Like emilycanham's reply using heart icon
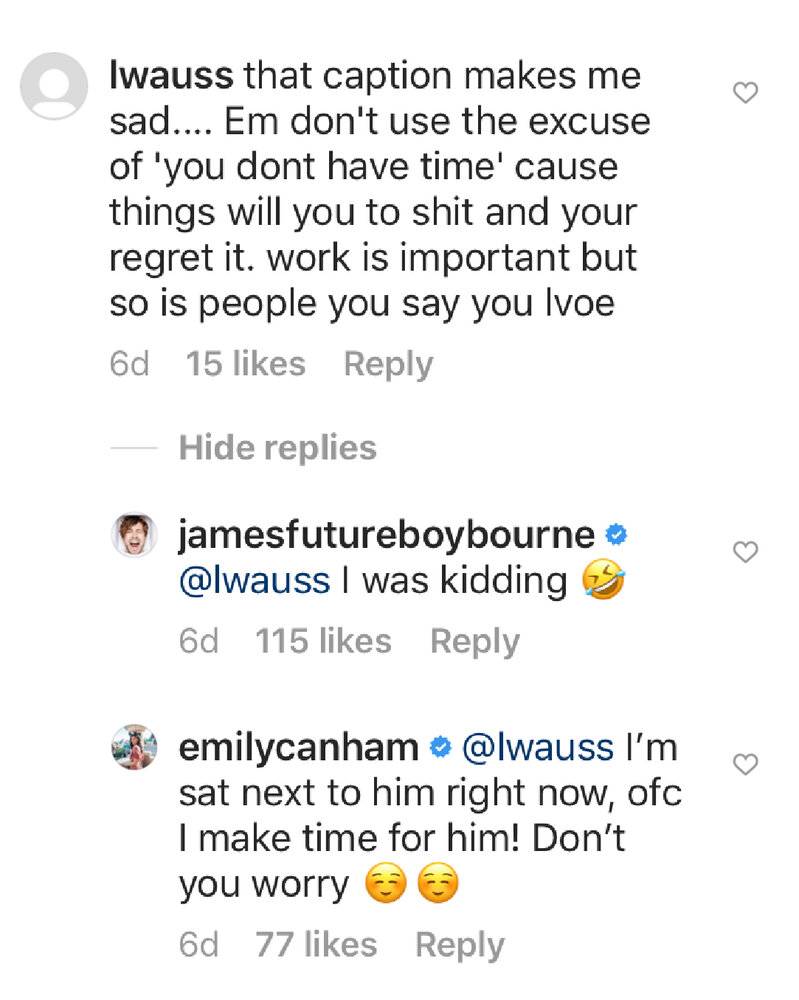This screenshot has width=799, height=1000. pos(745,764)
